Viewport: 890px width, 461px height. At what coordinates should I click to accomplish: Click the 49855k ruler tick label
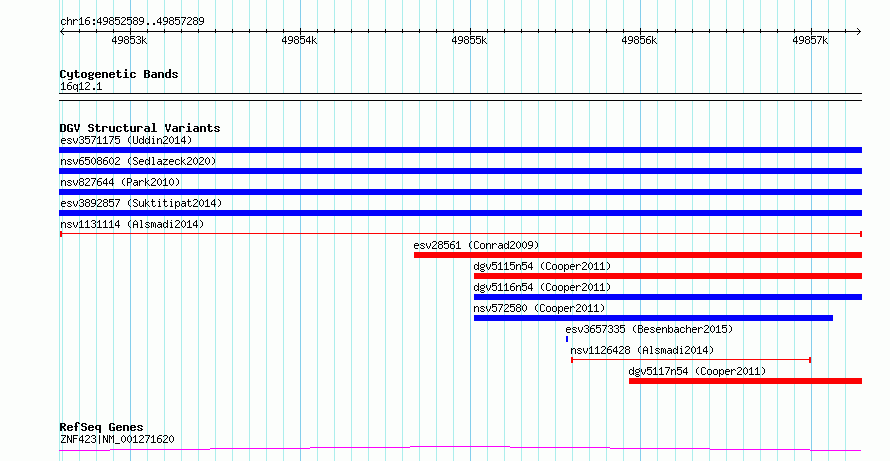point(469,40)
